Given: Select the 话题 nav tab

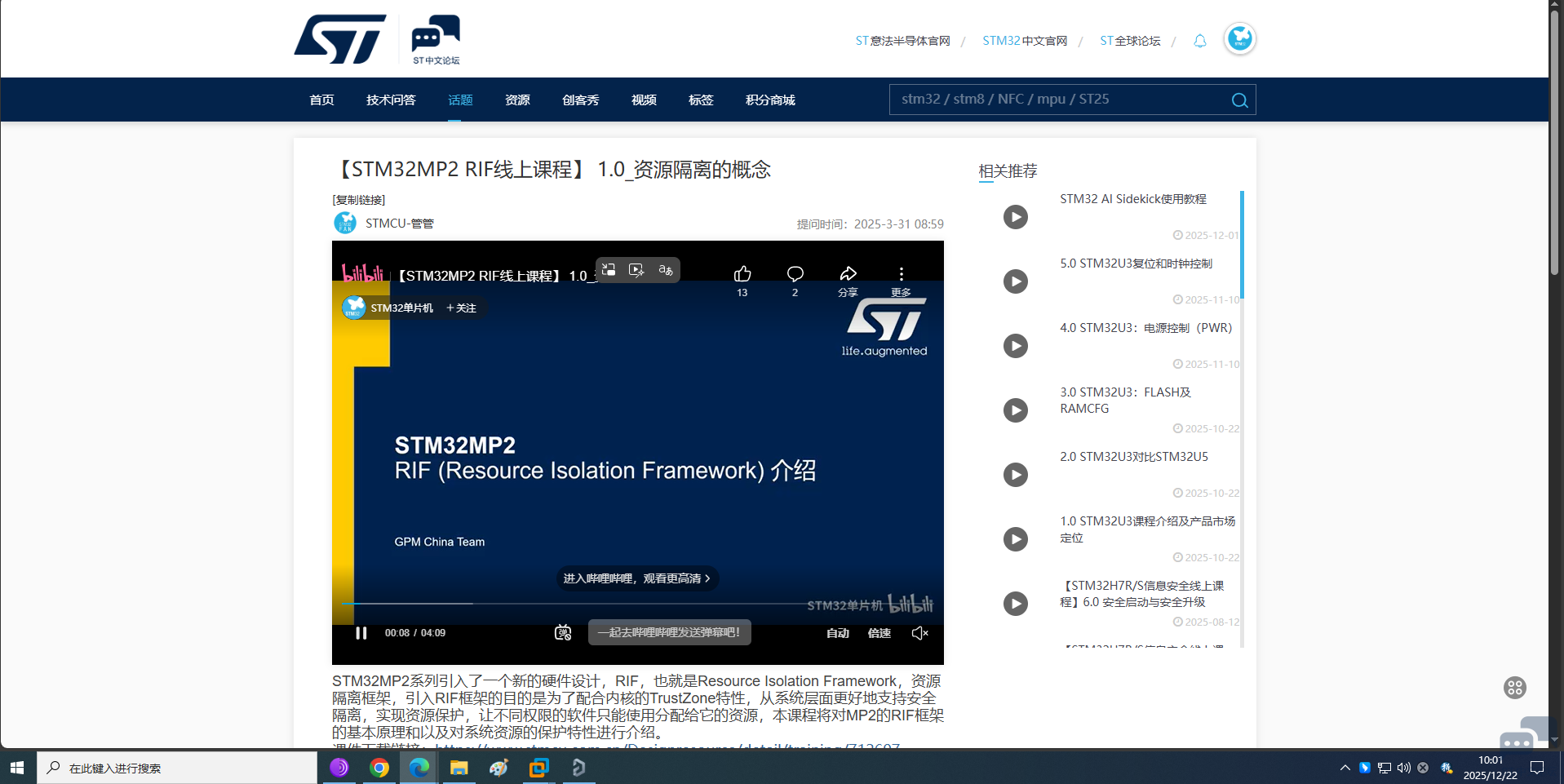Looking at the screenshot, I should (460, 100).
